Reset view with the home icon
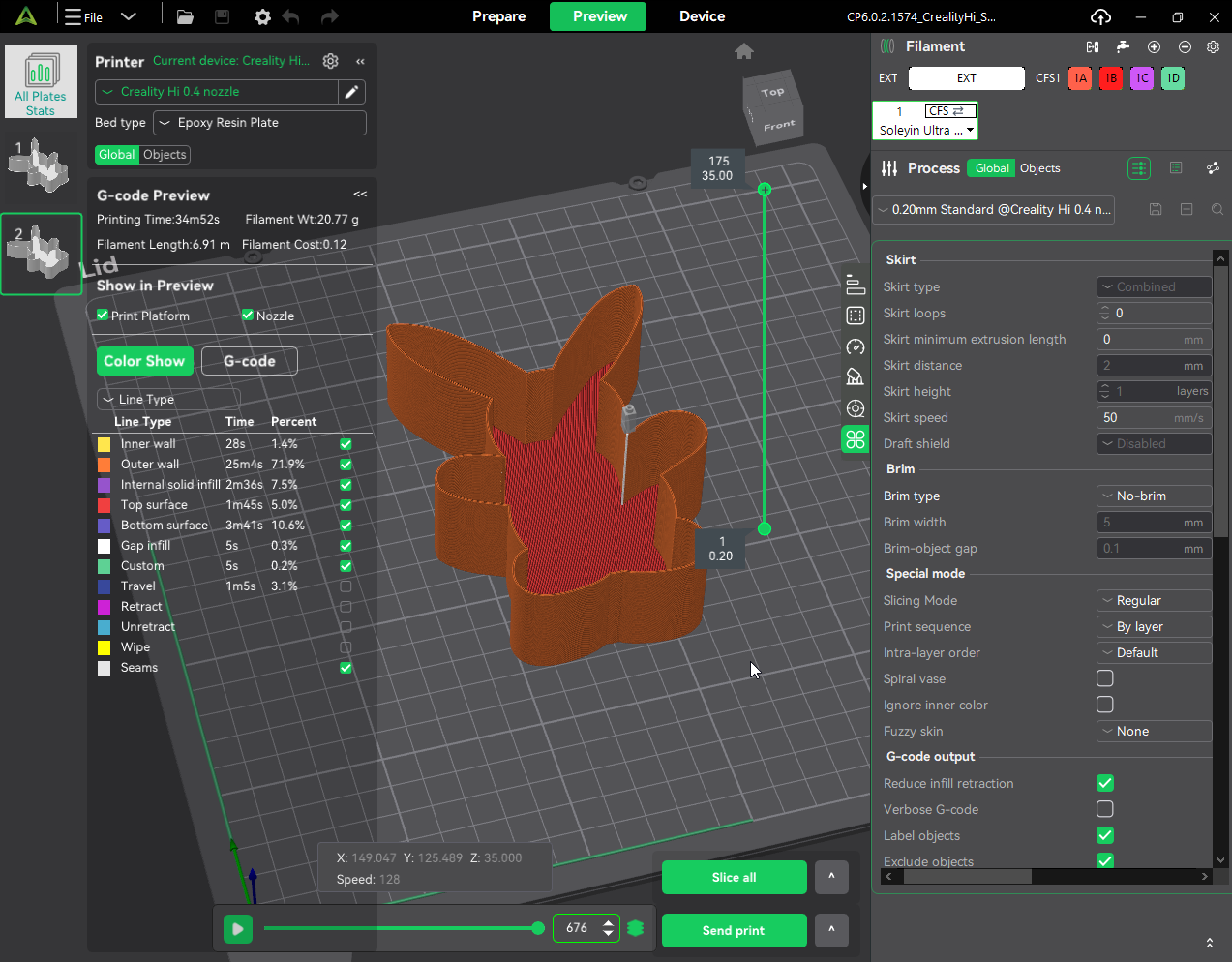 click(x=744, y=51)
